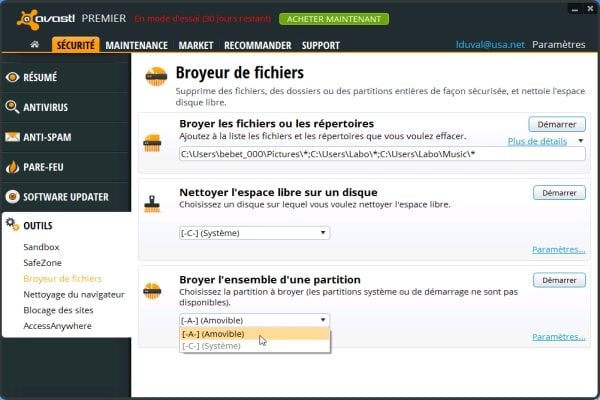
Task: Open Nettoyage du navigateur
Action: [74, 294]
